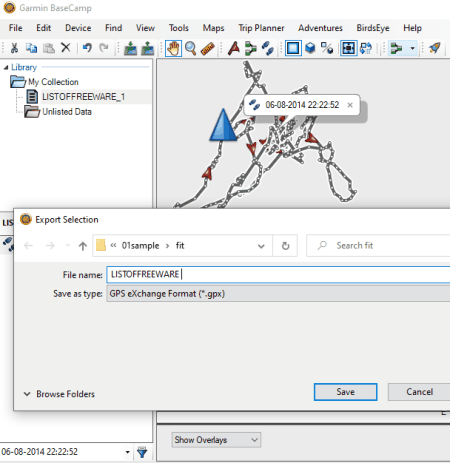Screen dimensions: 450x463
Task: Open the Show Overlays dropdown
Action: pos(216,440)
